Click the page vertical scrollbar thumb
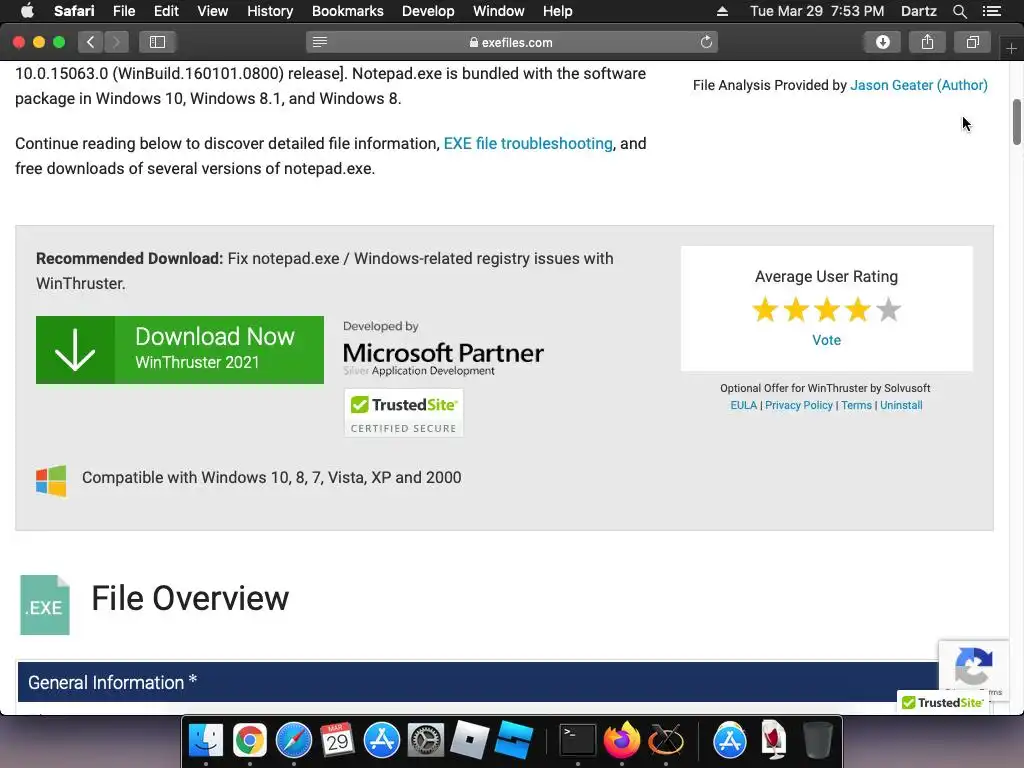The image size is (1024, 768). pyautogui.click(x=1017, y=122)
